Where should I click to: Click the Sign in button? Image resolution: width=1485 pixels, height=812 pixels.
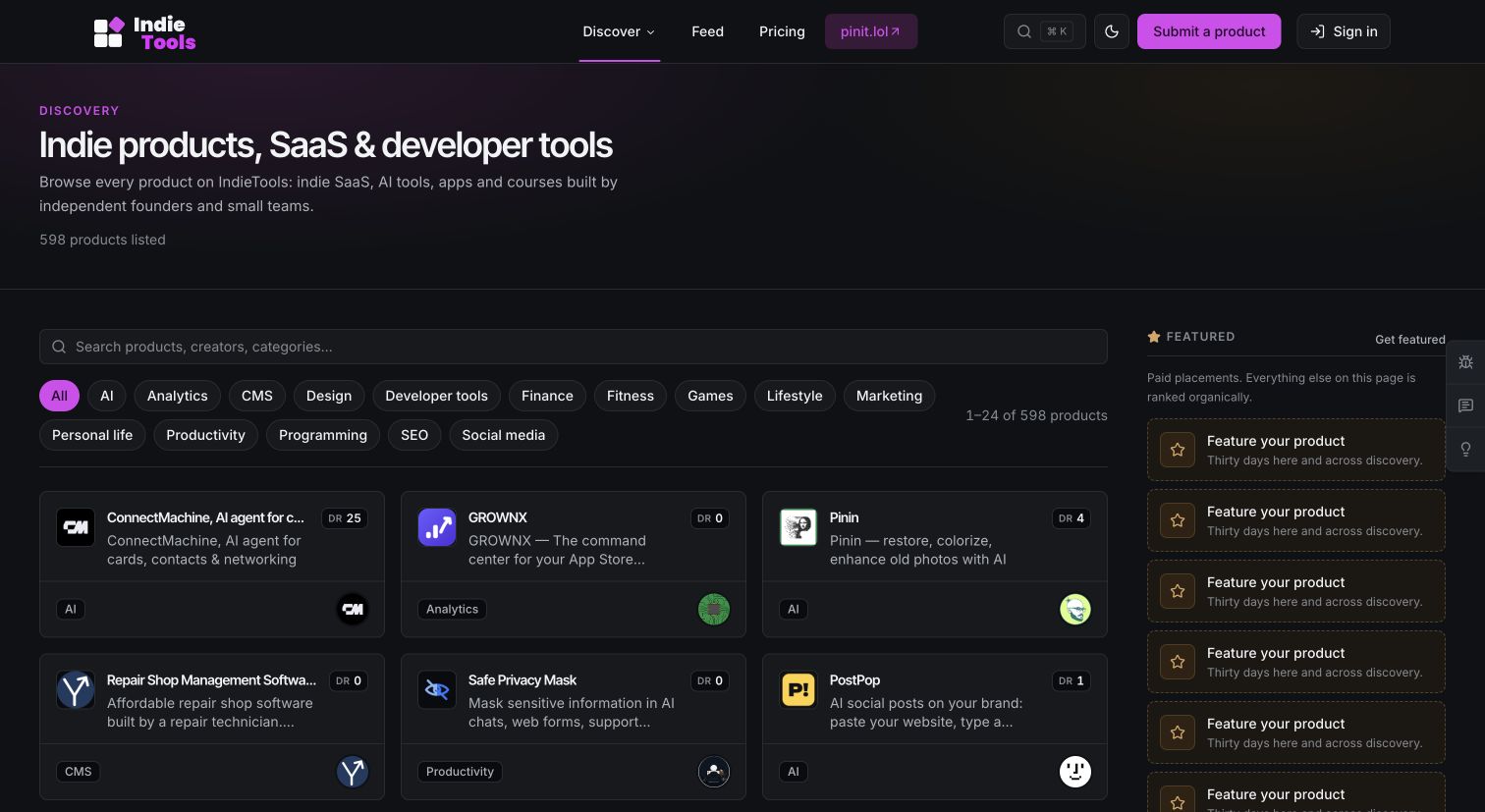pyautogui.click(x=1344, y=31)
